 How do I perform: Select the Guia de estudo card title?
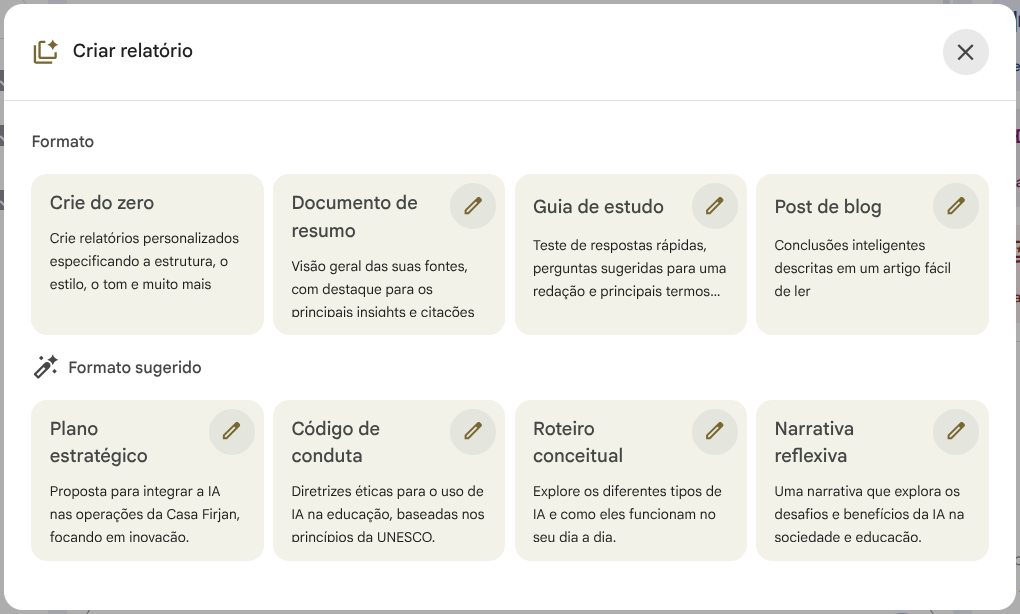(x=598, y=207)
